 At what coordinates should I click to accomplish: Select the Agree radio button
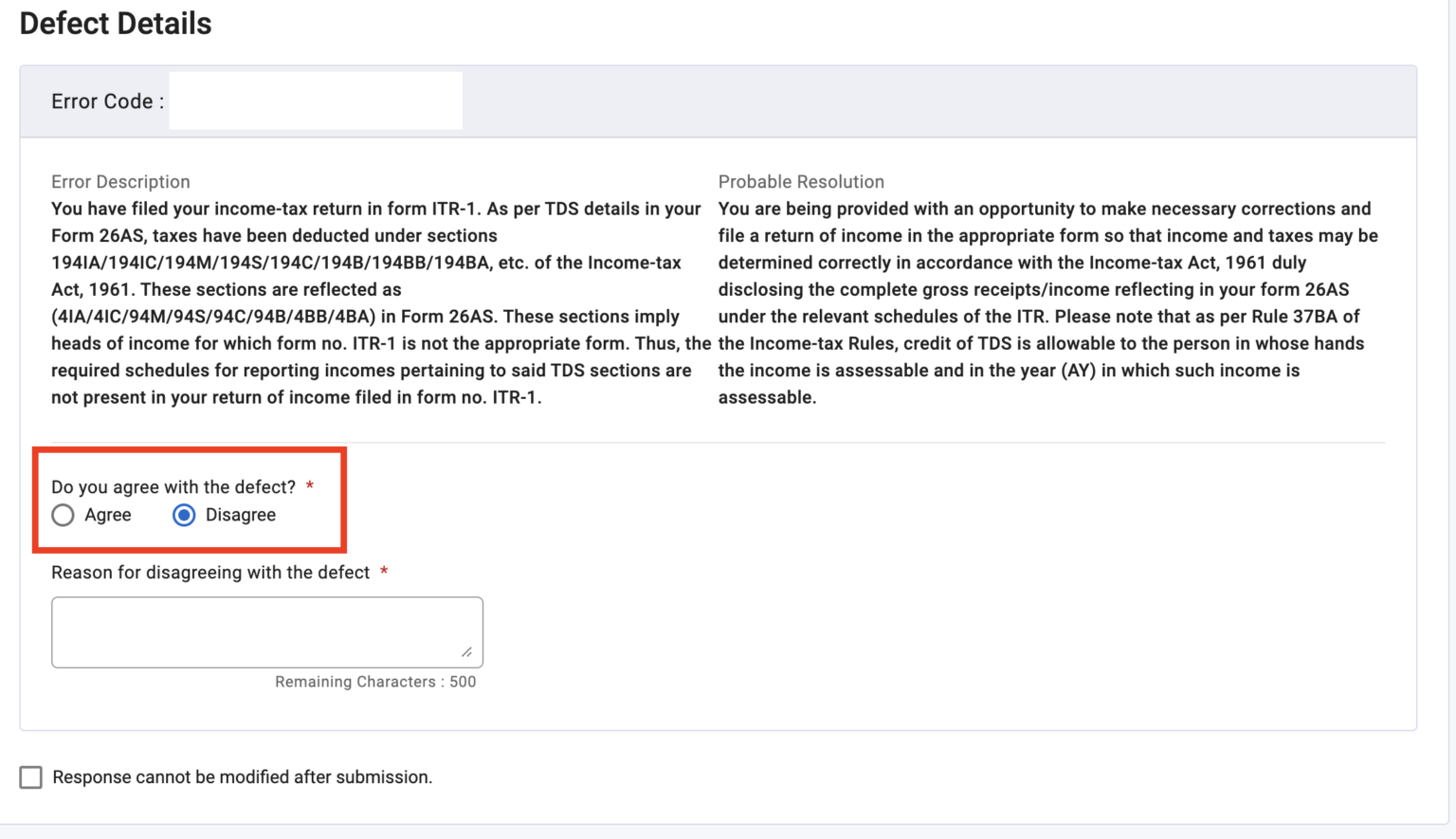point(63,515)
